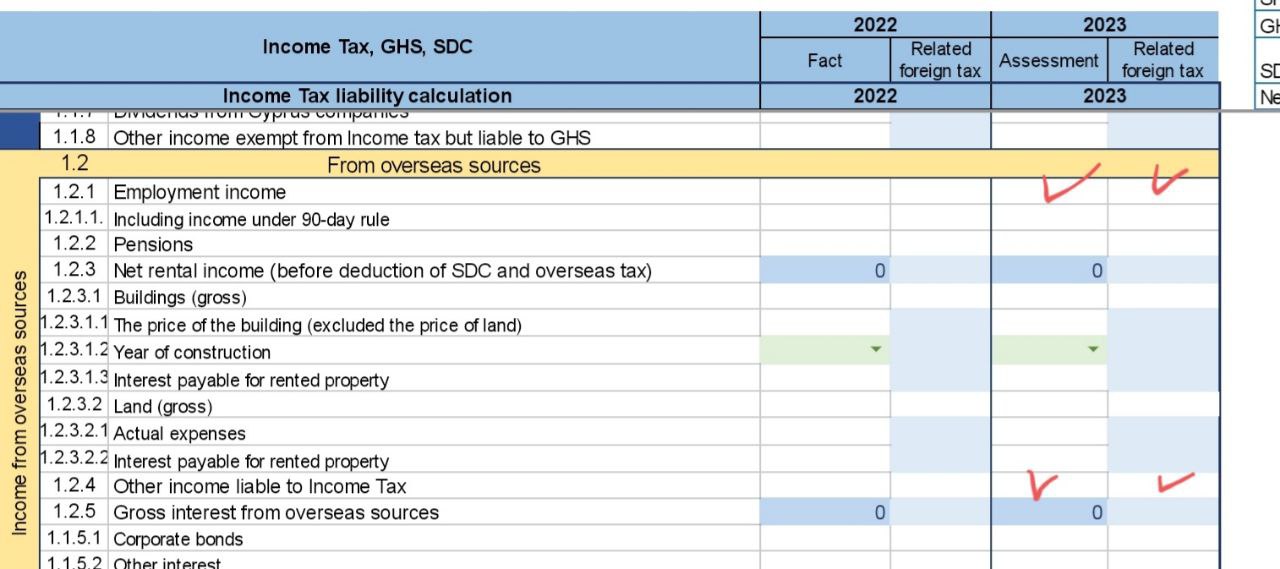Click the 'Assessment' column header under 2023

click(1048, 60)
